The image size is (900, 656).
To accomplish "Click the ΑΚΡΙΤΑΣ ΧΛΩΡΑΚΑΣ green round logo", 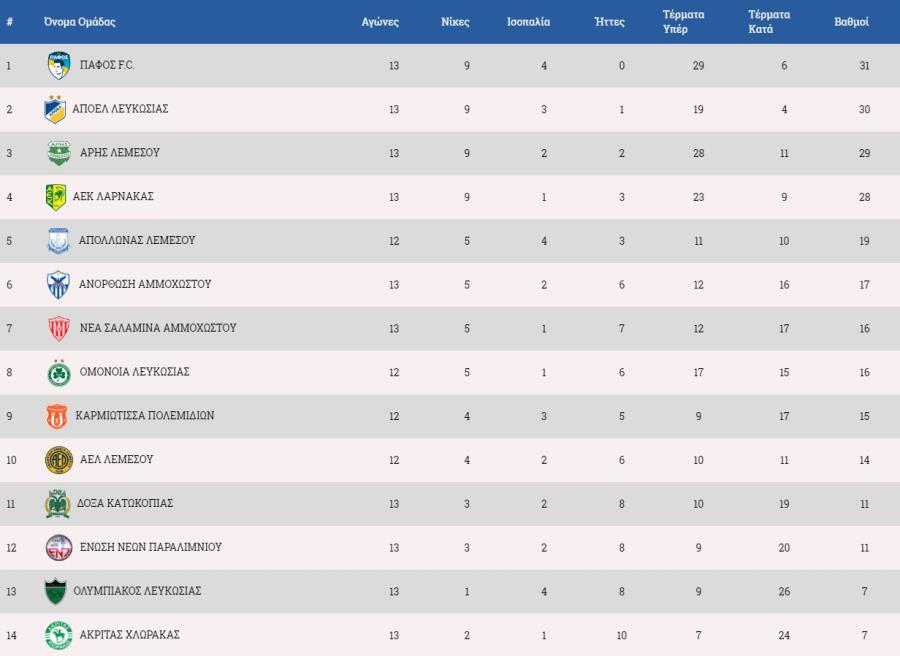I will [x=59, y=635].
